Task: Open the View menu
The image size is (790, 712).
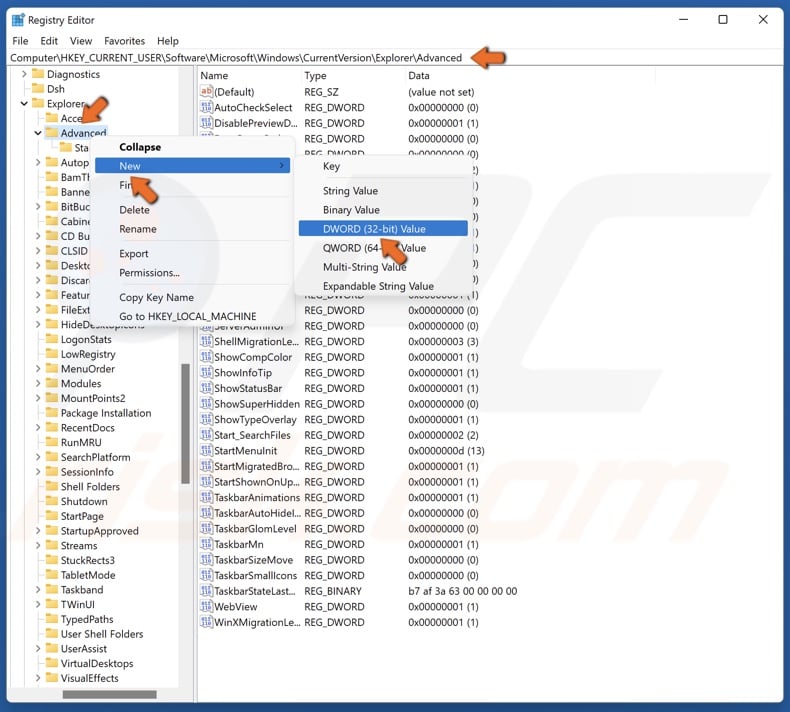Action: click(81, 41)
